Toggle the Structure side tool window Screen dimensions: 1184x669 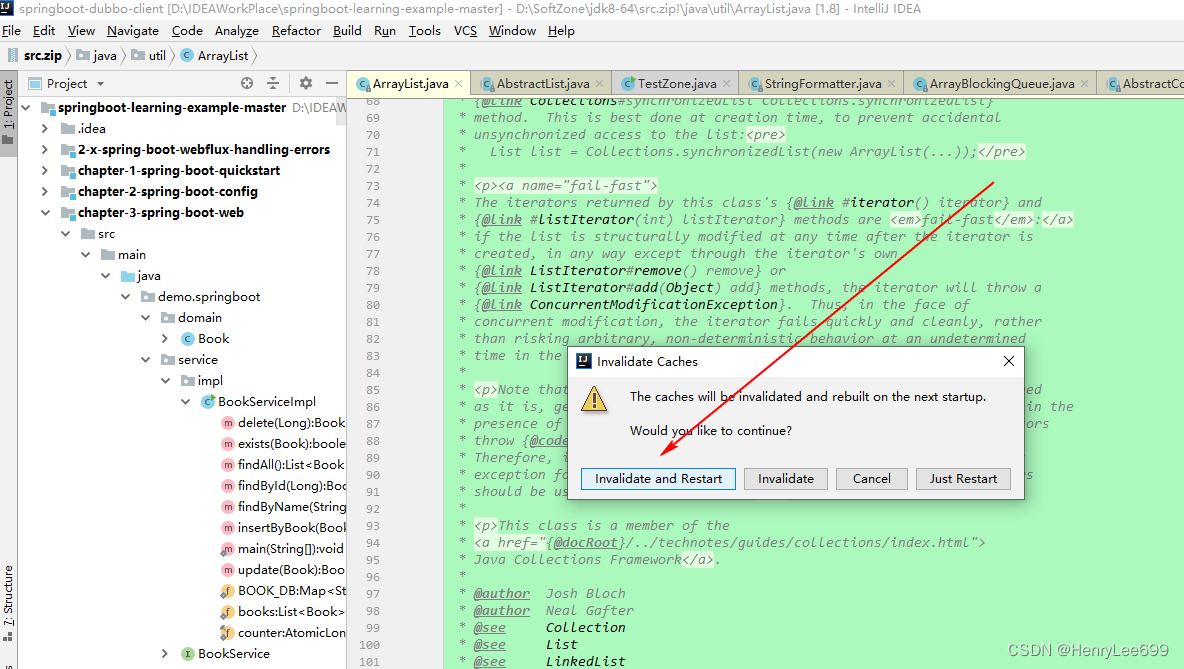[8, 603]
